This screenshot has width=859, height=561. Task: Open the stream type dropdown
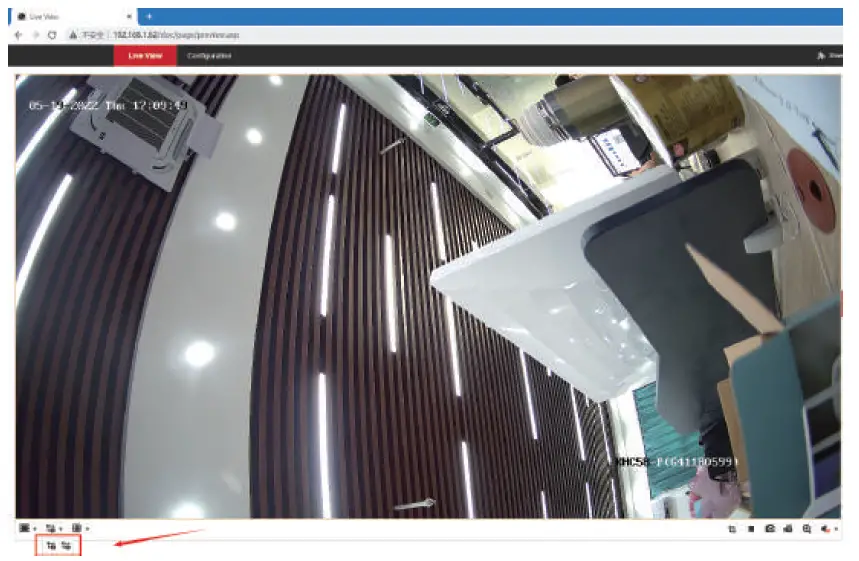click(54, 528)
